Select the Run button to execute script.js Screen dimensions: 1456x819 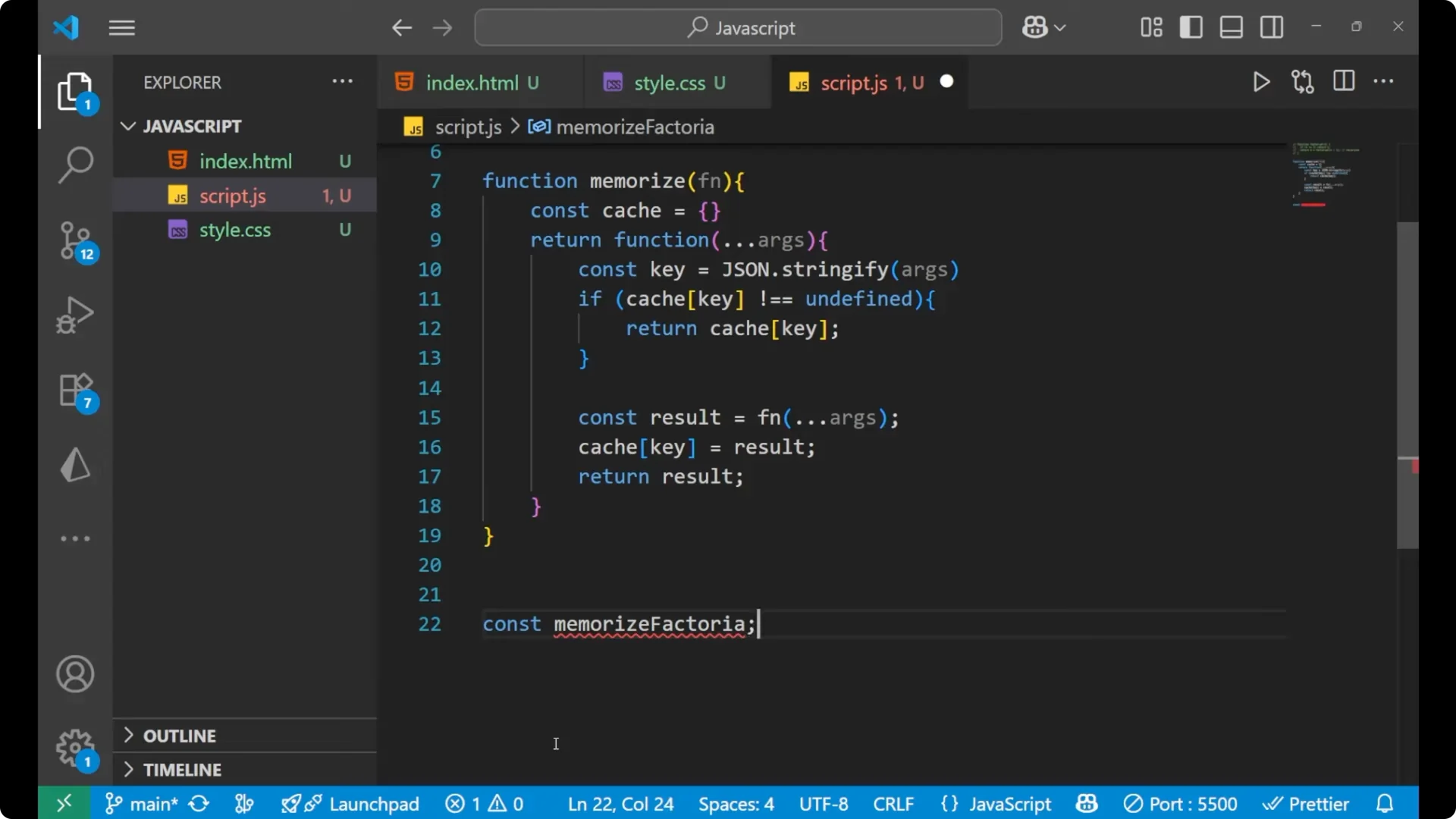pyautogui.click(x=1261, y=81)
